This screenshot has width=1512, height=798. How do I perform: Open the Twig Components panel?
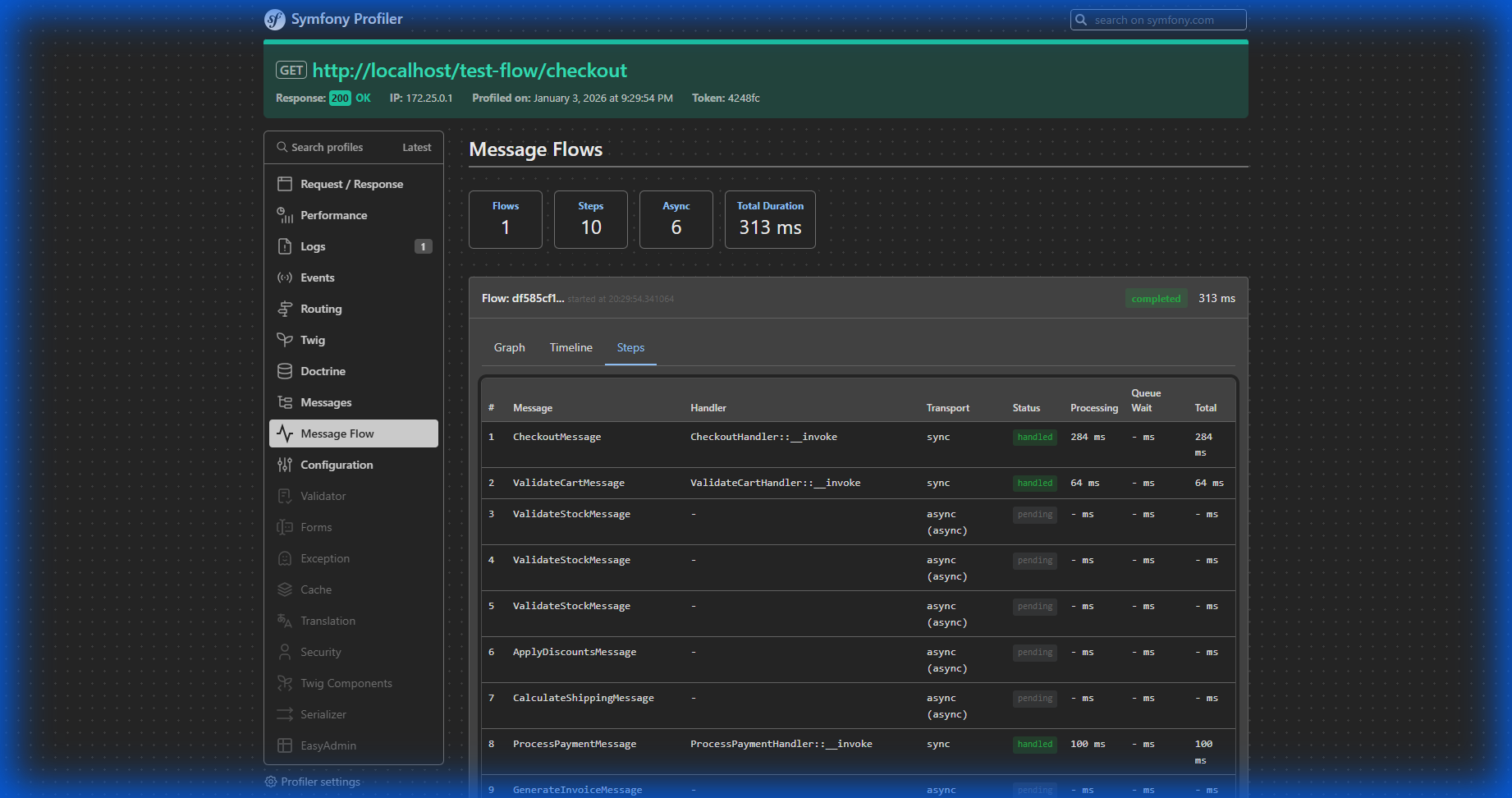pos(346,683)
